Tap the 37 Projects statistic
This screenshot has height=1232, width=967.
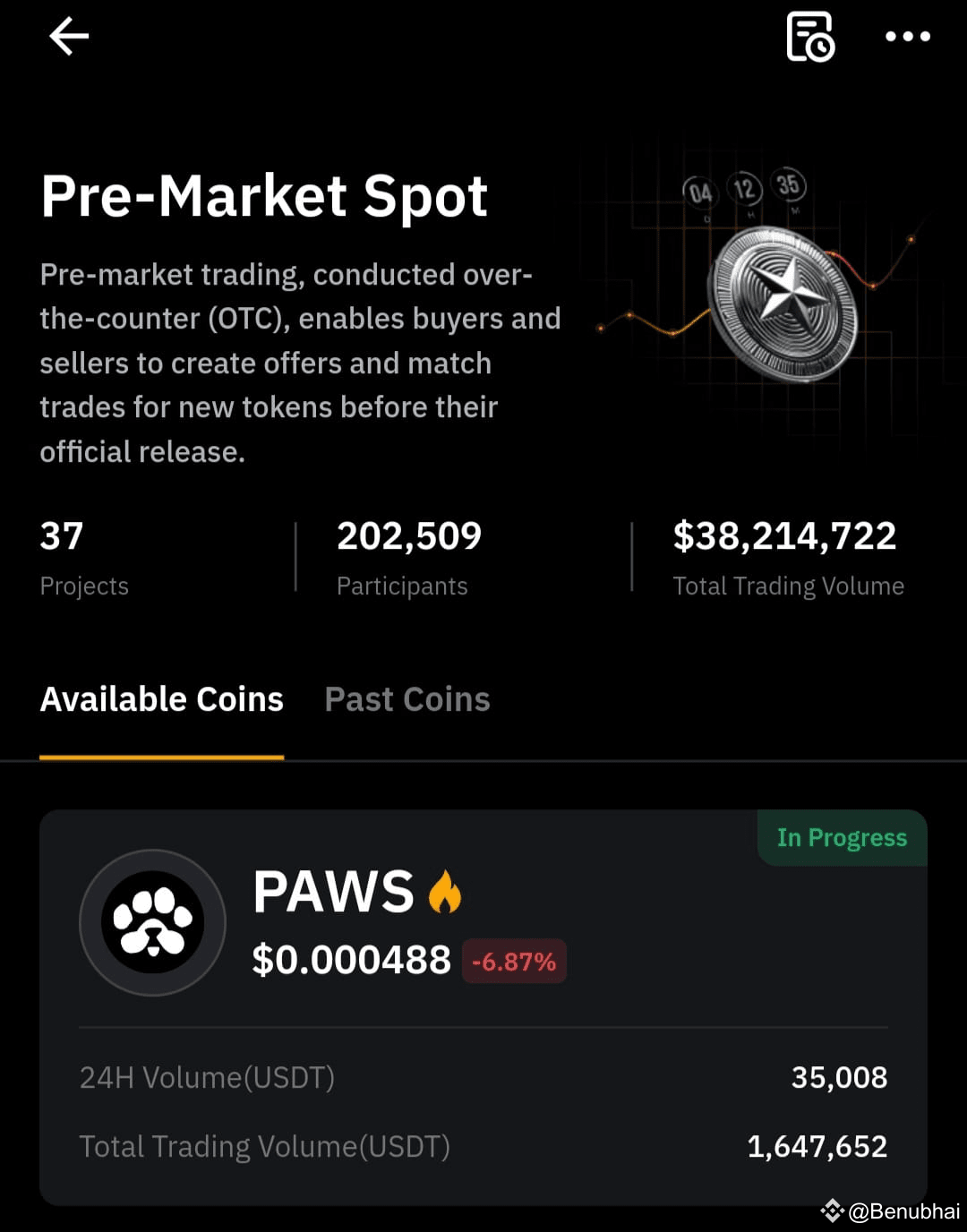click(x=84, y=558)
